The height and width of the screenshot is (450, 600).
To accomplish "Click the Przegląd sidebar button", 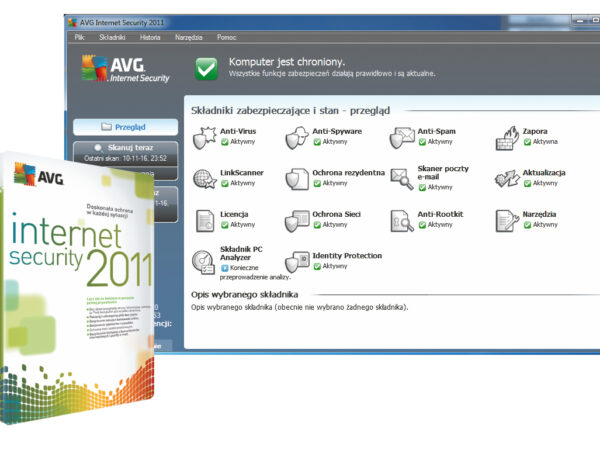I will pyautogui.click(x=126, y=127).
